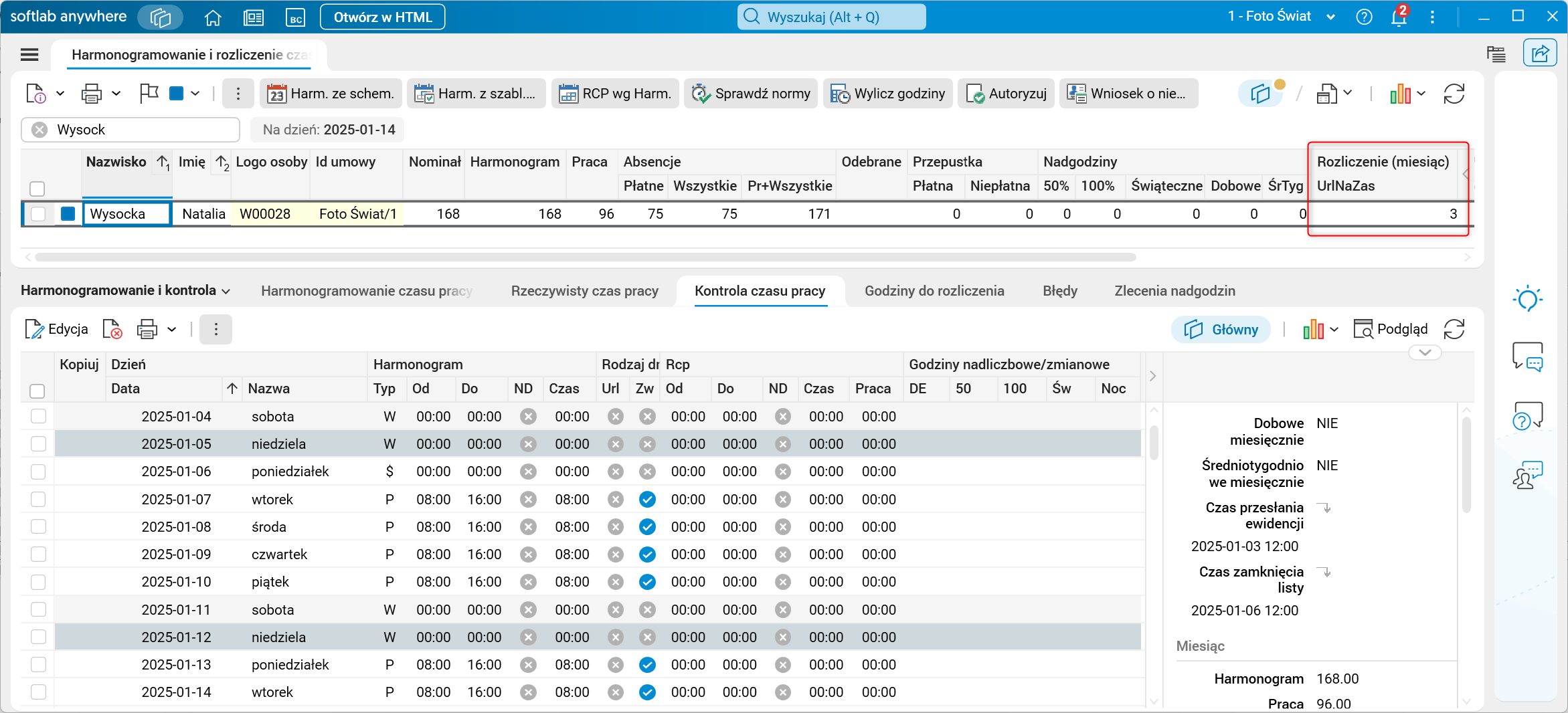Screen dimensions: 1568x713
Task: Open the lower toolbar print dropdown arrow
Action: pyautogui.click(x=171, y=329)
